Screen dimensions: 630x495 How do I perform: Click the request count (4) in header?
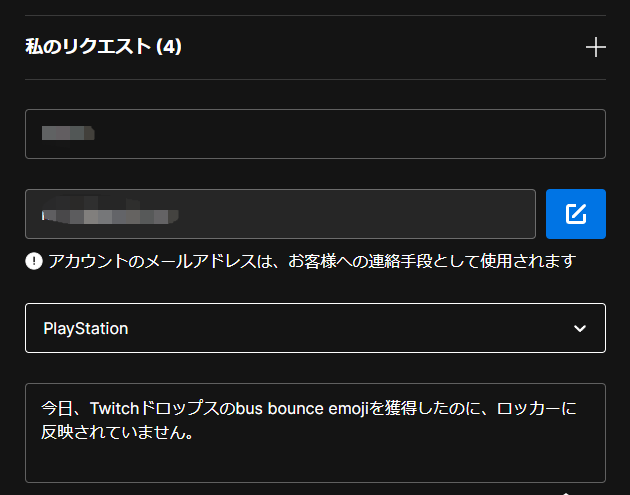169,47
